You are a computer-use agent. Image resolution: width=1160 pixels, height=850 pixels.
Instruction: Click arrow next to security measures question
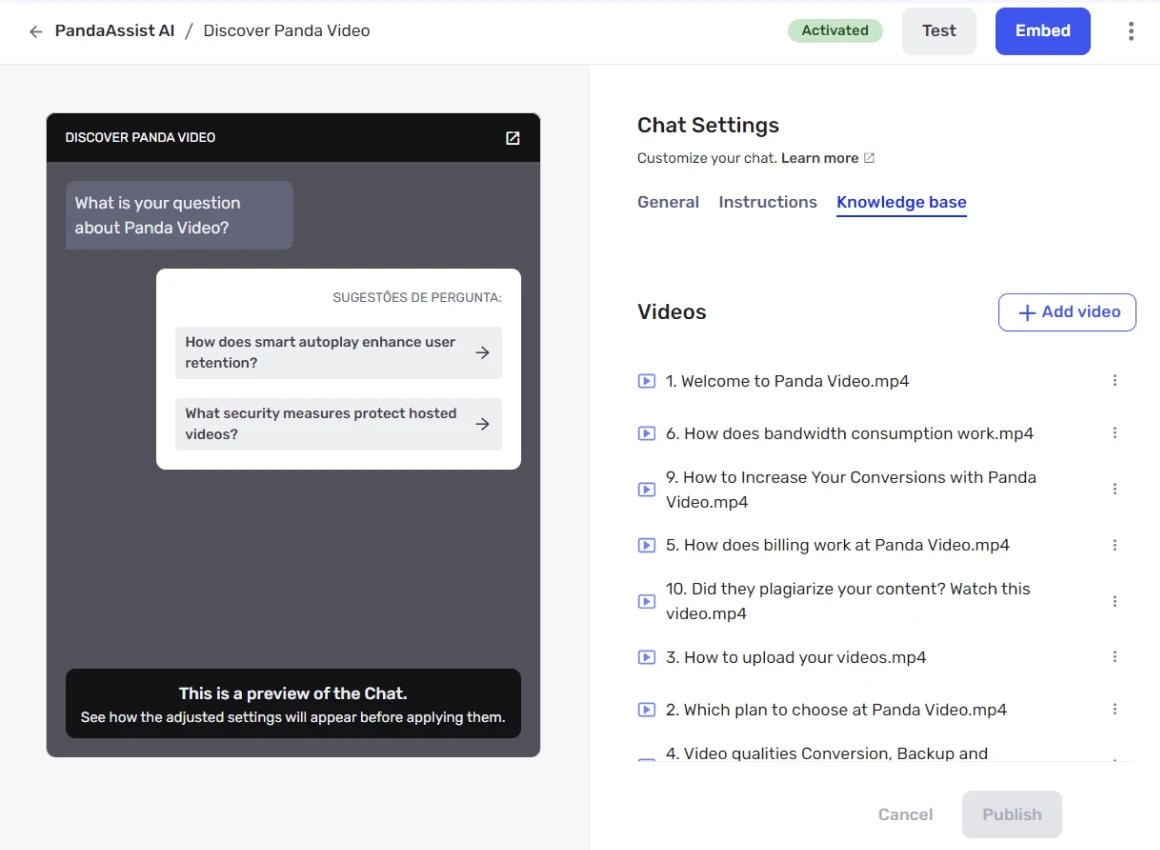482,424
